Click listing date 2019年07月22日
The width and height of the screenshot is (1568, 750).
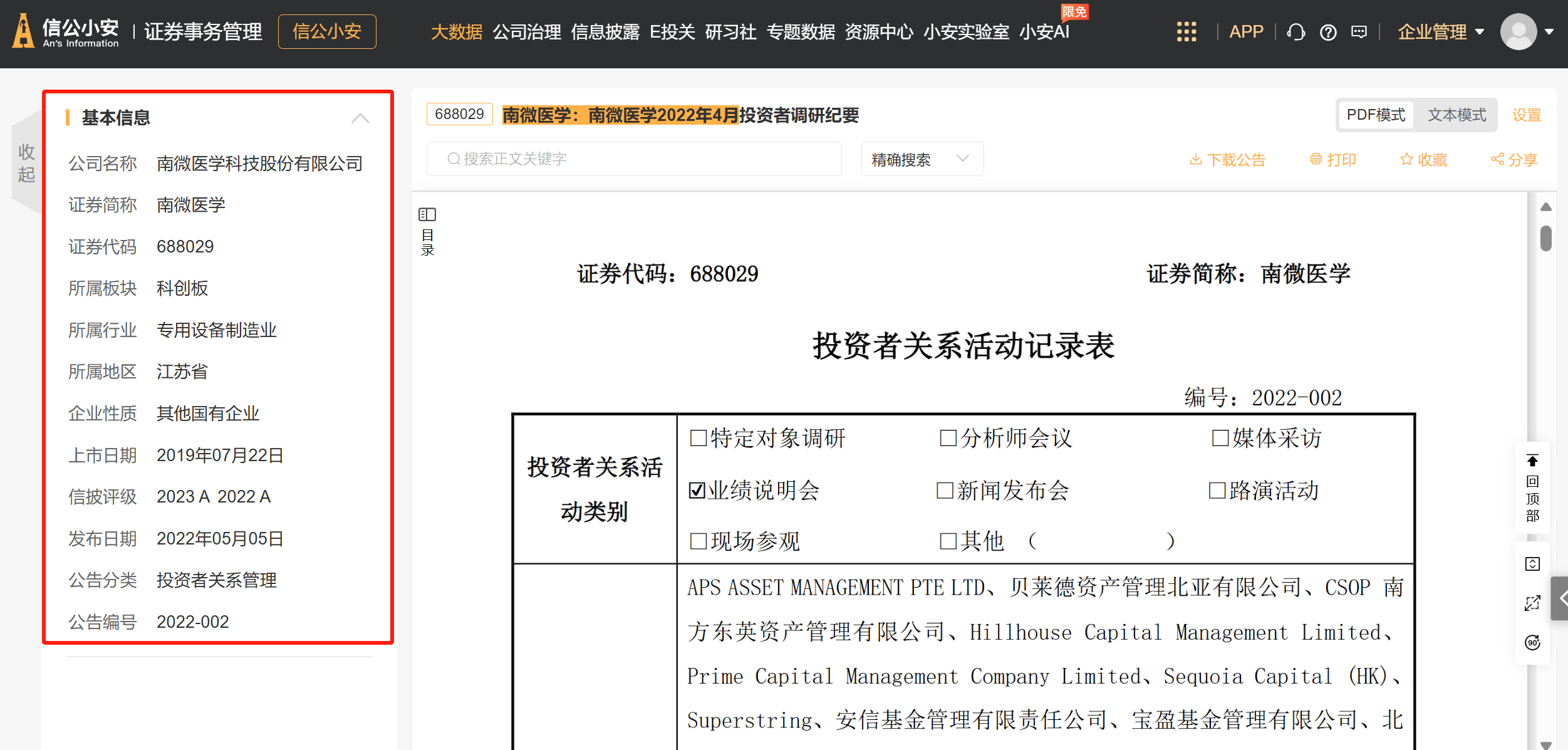point(220,456)
